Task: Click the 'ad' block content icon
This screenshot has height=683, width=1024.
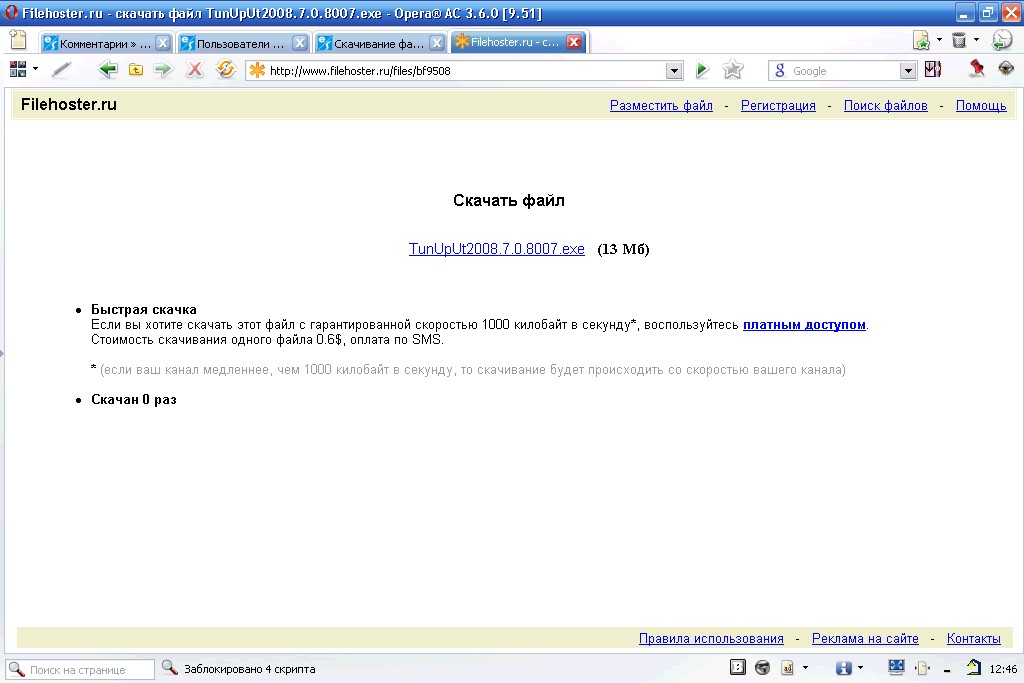Action: tap(788, 667)
